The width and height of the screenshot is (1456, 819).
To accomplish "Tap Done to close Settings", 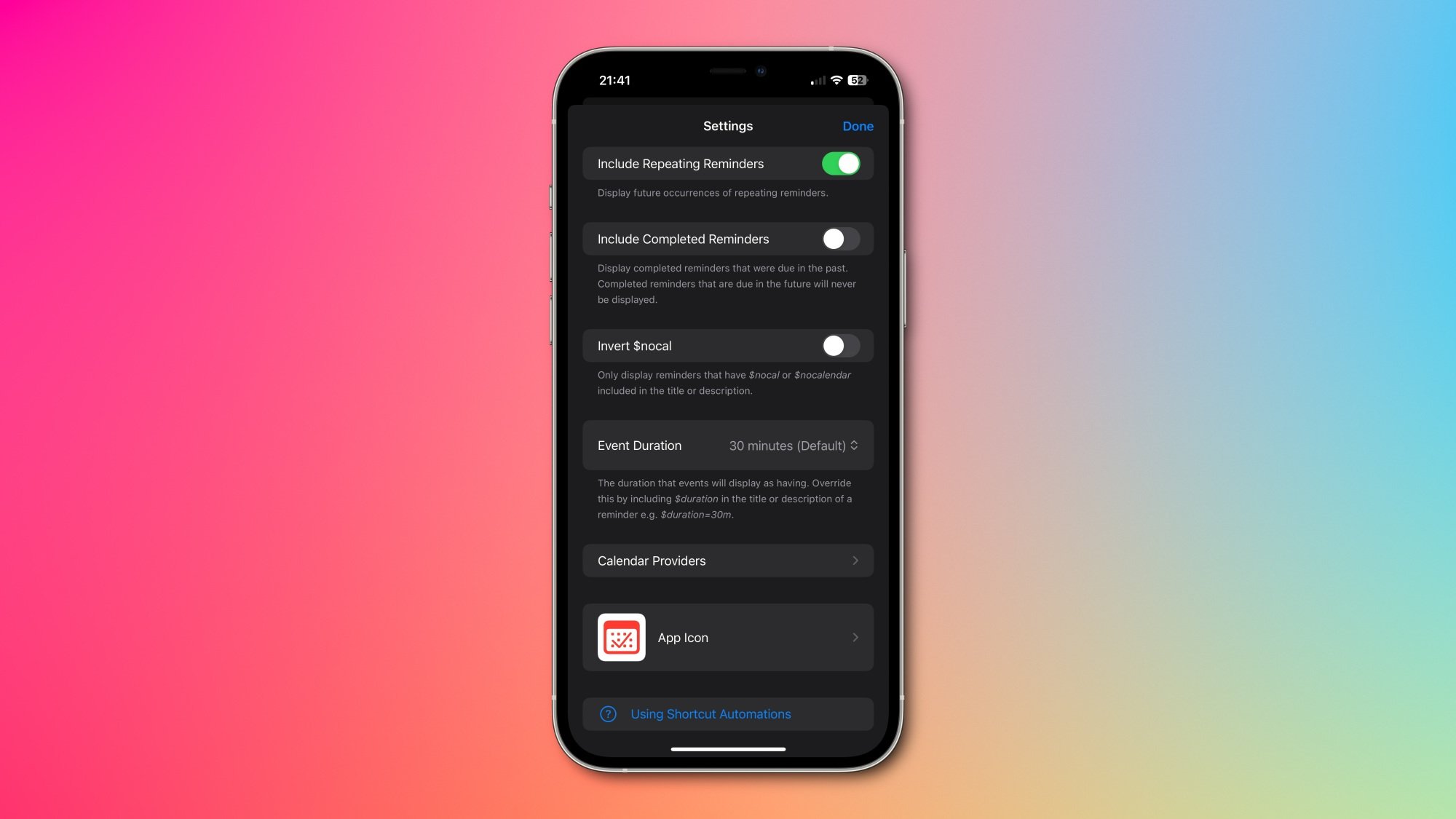I will click(858, 125).
